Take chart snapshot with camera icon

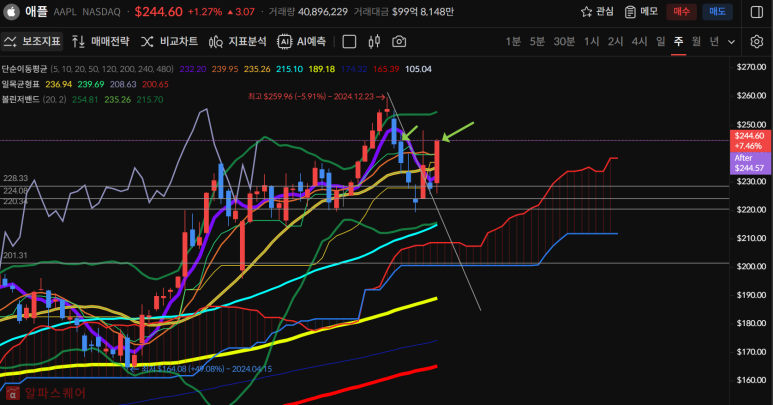coord(399,42)
